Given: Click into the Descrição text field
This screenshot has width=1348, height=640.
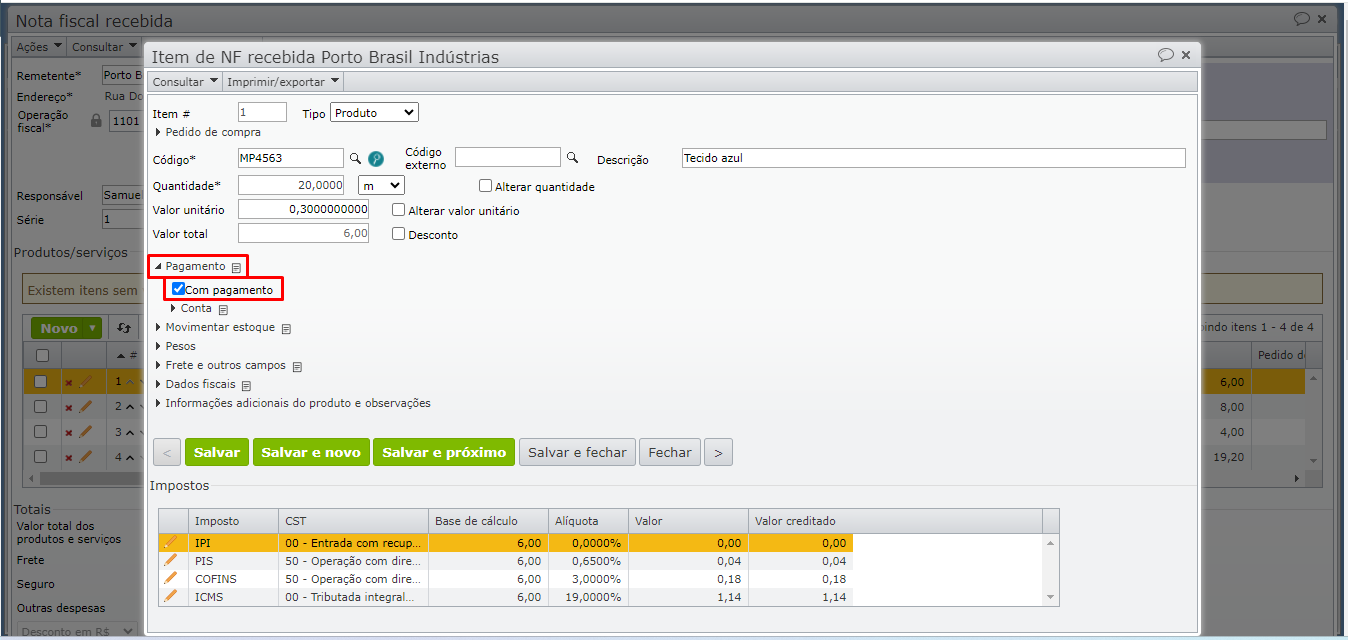Looking at the screenshot, I should click(933, 158).
